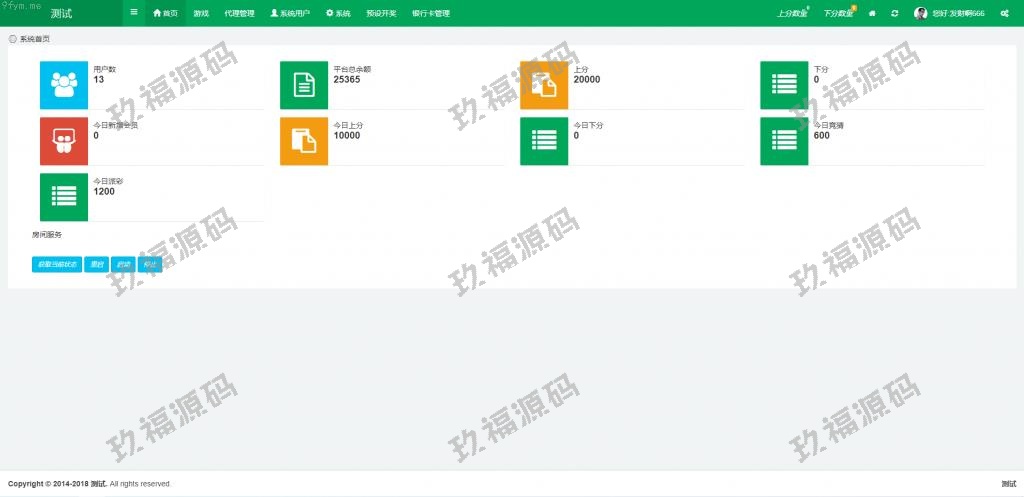Image resolution: width=1024 pixels, height=497 pixels.
Task: Click the 上分数量 notification link
Action: click(x=792, y=13)
